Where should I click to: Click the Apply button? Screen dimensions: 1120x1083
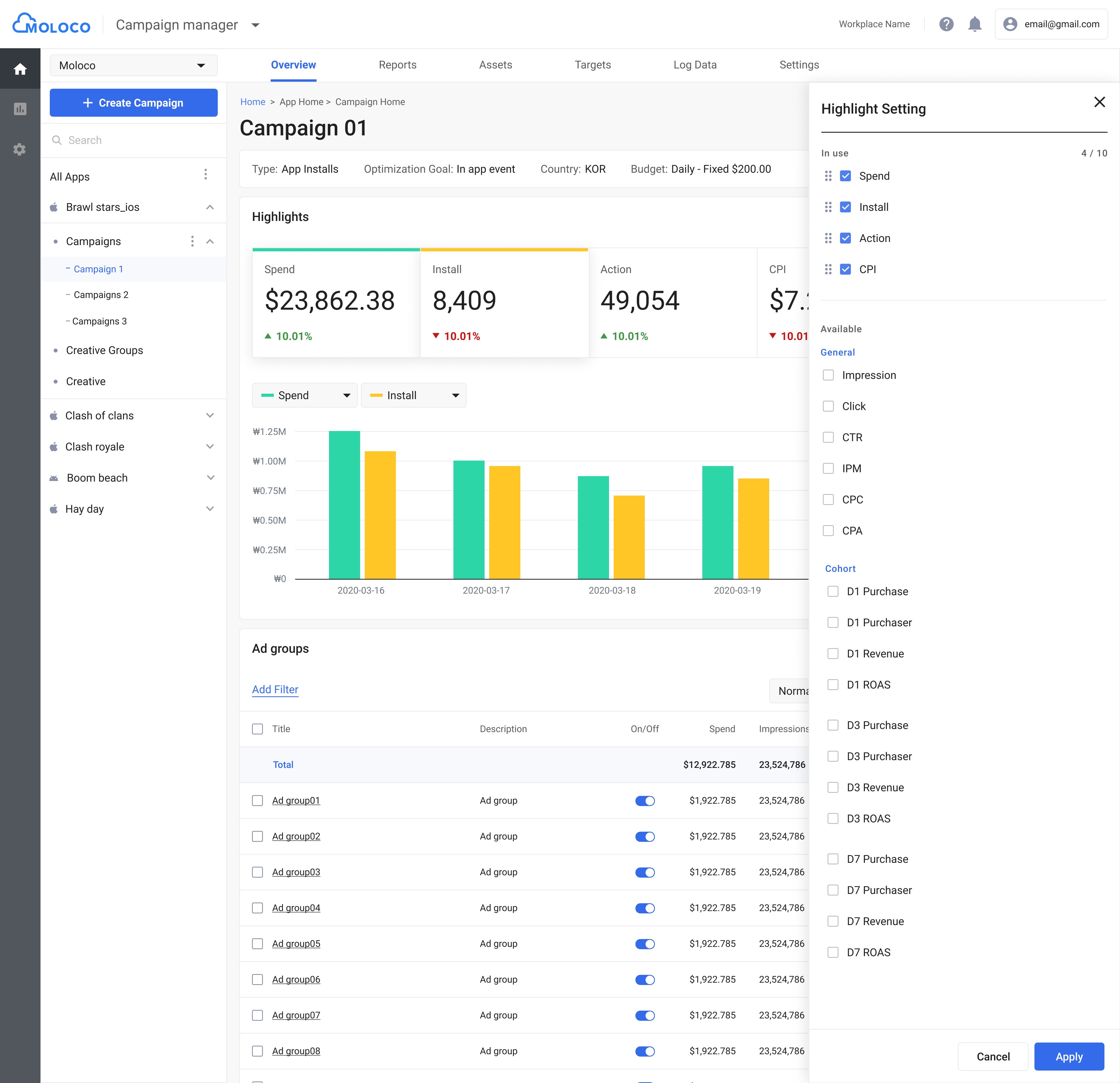(x=1069, y=1057)
